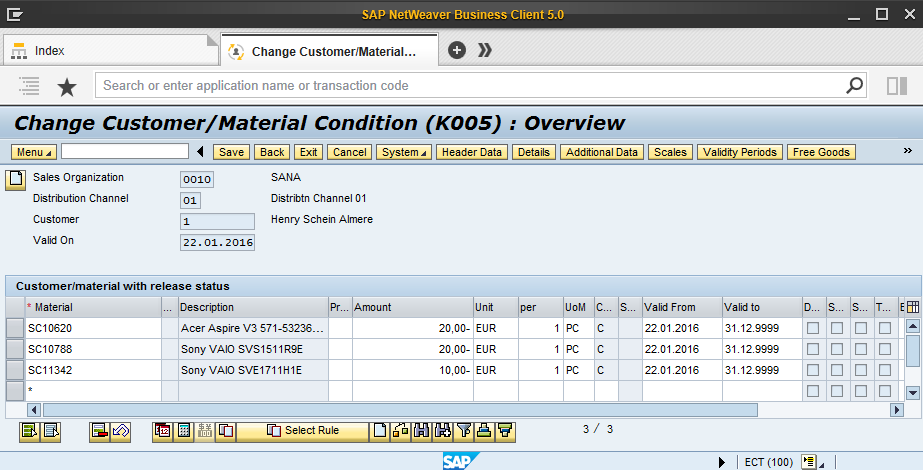Click the Exit button

pyautogui.click(x=308, y=152)
